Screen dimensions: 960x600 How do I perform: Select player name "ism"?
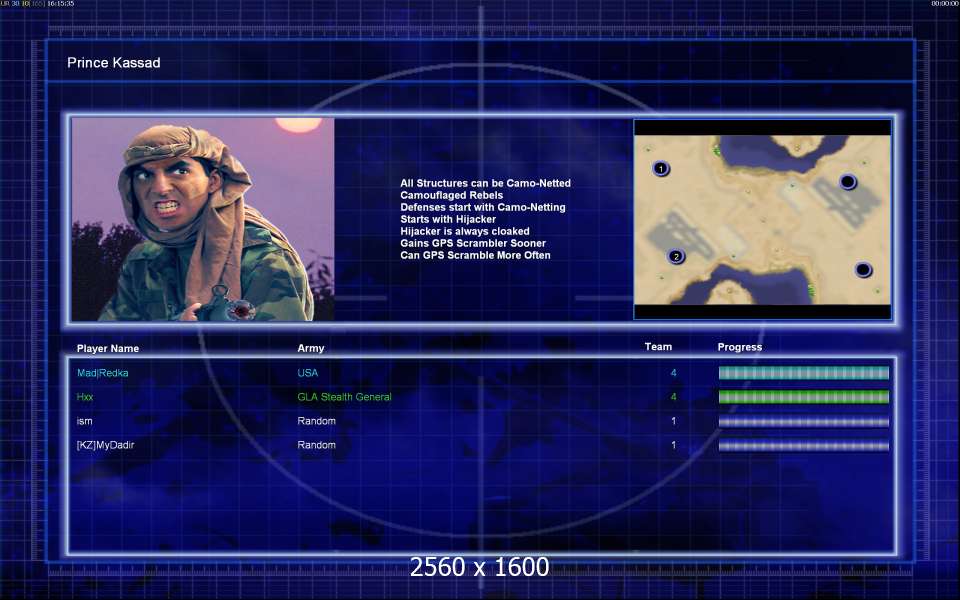coord(84,421)
